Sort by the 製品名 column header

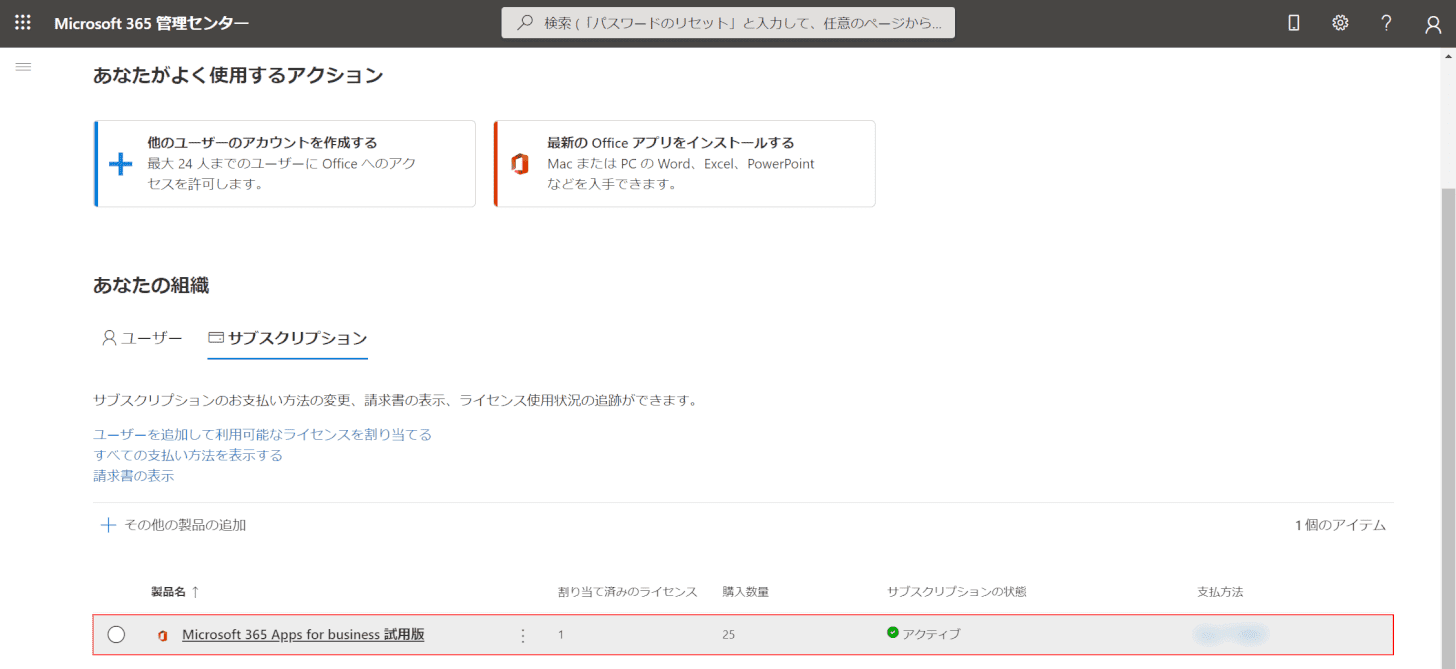(x=175, y=592)
